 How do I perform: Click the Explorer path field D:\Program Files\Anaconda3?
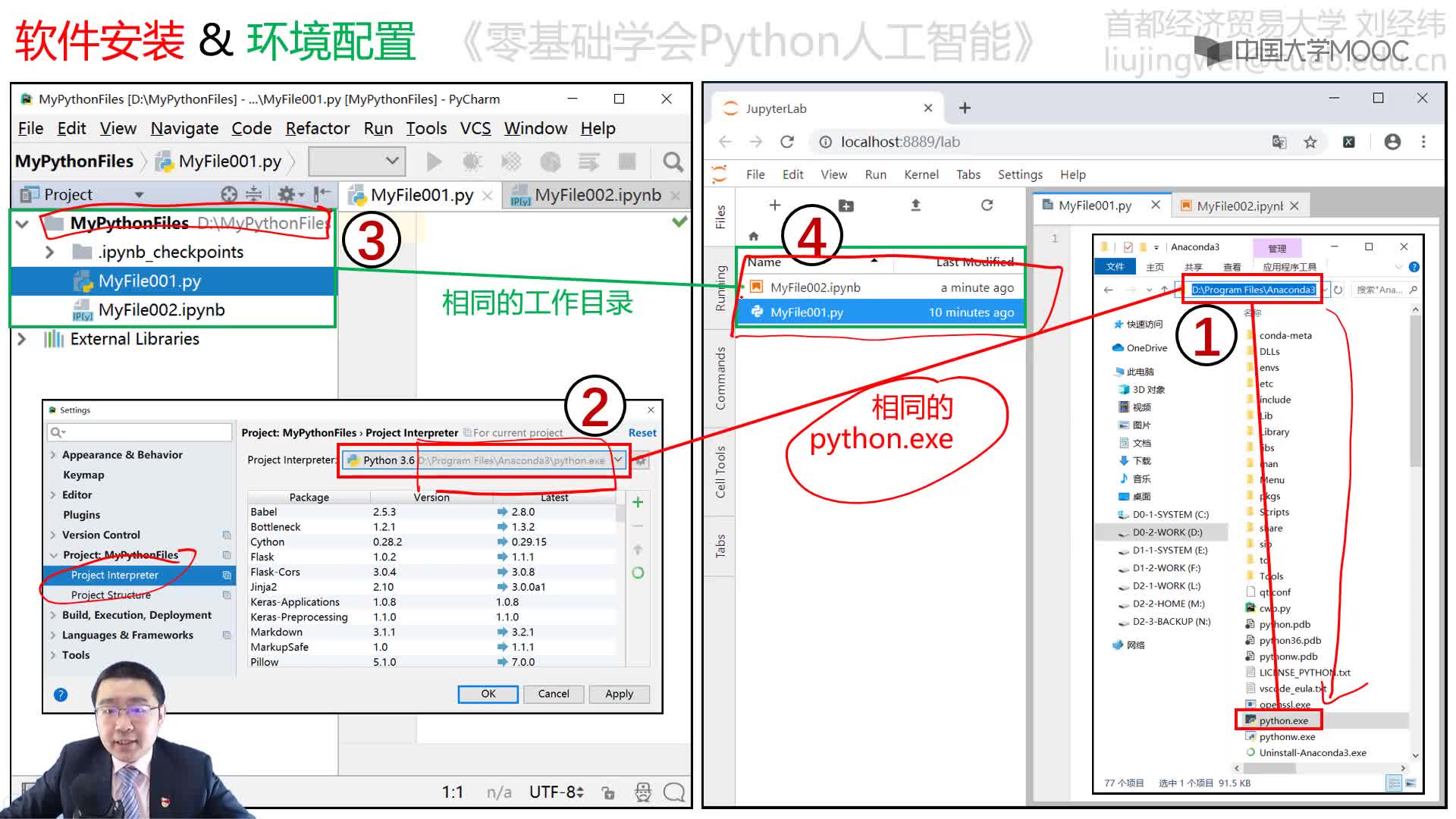coord(1253,290)
